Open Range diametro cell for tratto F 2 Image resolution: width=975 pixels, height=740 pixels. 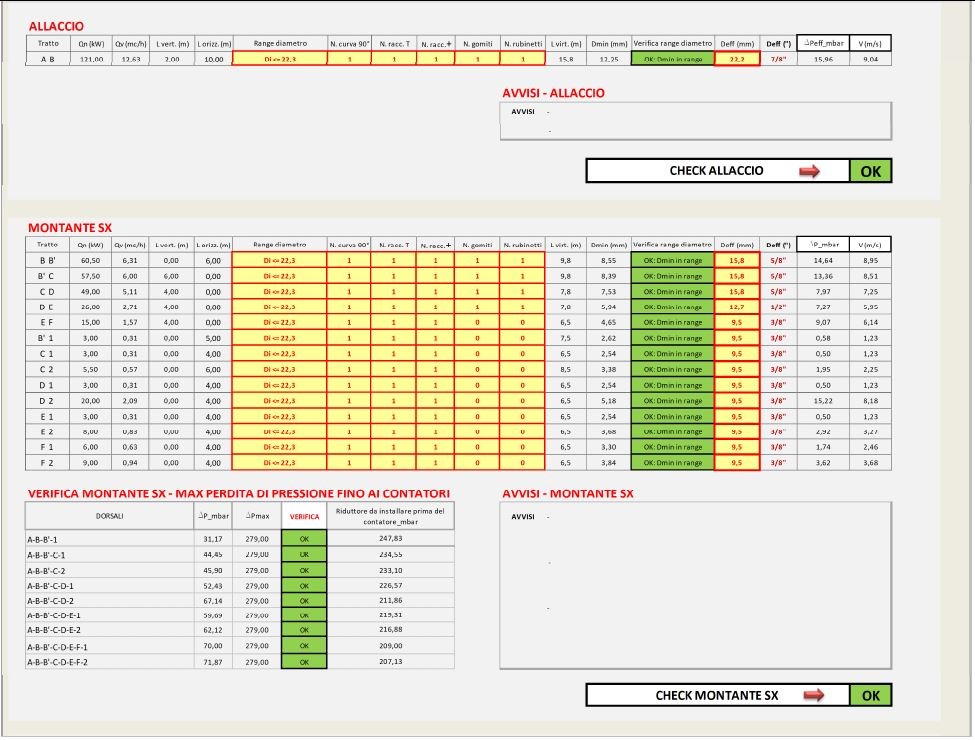pyautogui.click(x=279, y=463)
